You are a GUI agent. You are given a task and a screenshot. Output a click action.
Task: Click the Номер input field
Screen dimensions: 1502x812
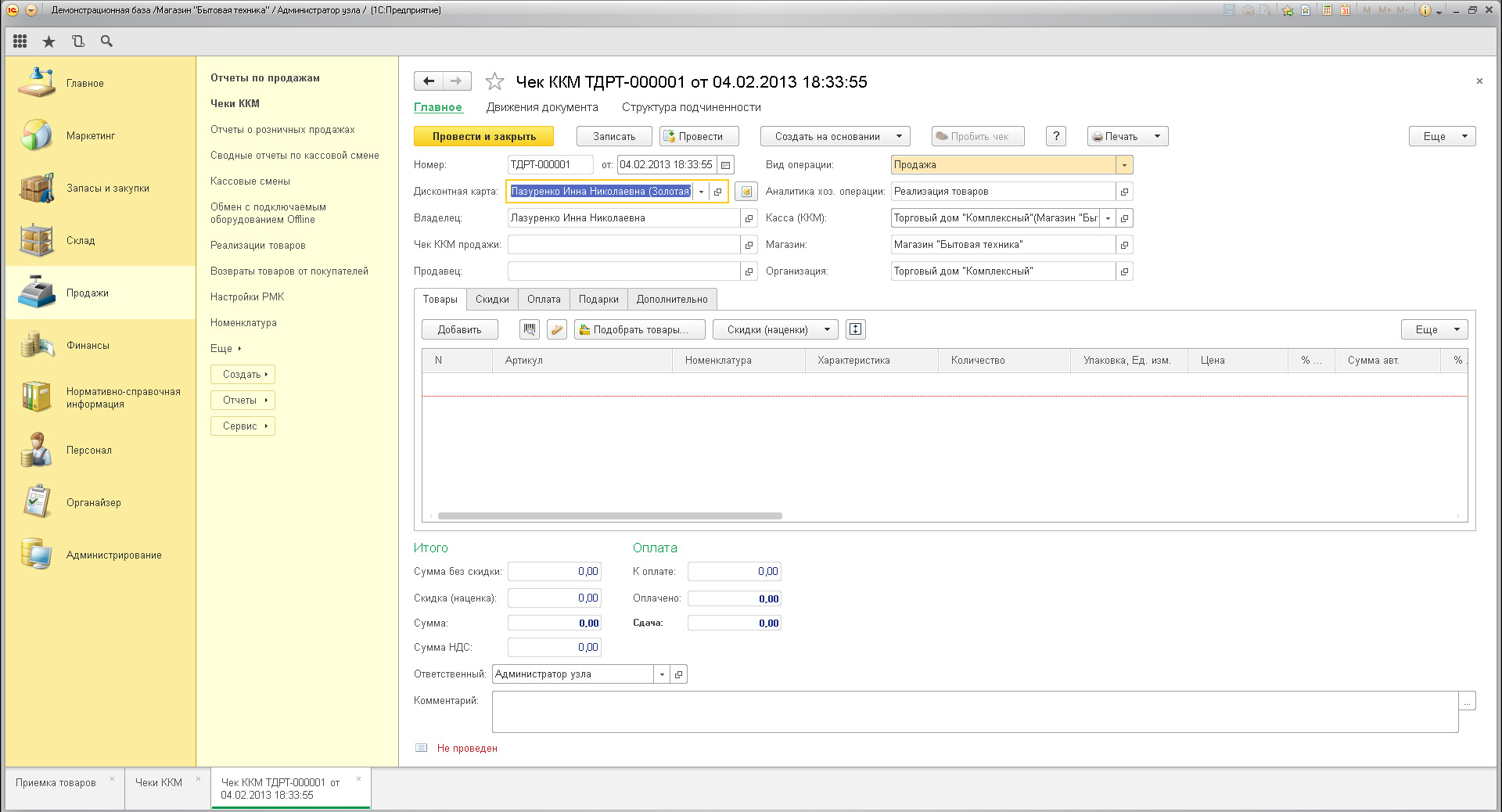(x=550, y=165)
